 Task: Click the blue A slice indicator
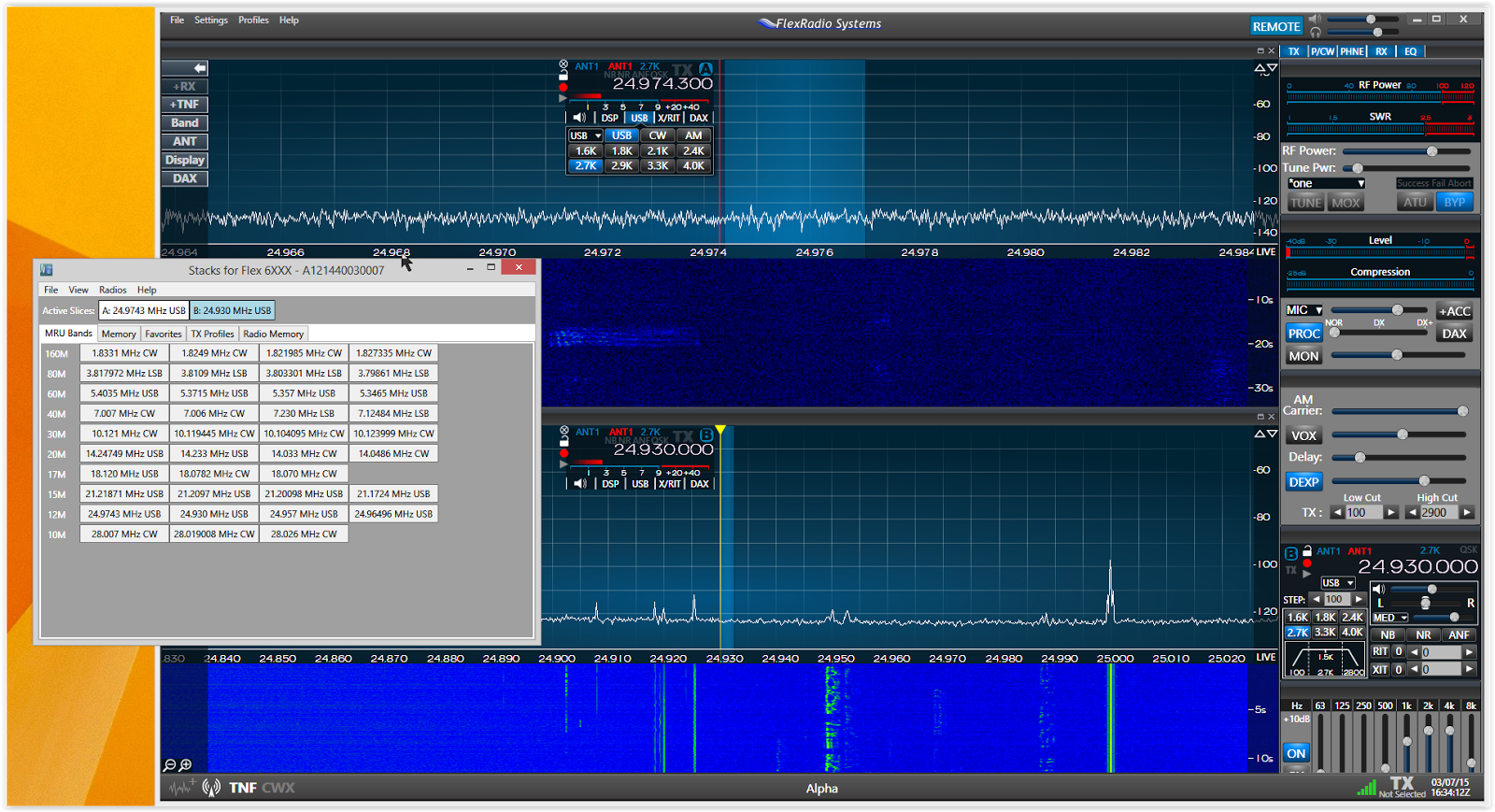click(706, 69)
